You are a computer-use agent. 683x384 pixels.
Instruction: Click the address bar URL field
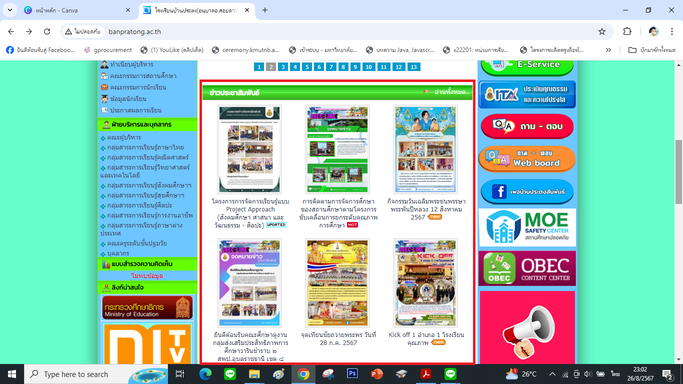click(348, 31)
